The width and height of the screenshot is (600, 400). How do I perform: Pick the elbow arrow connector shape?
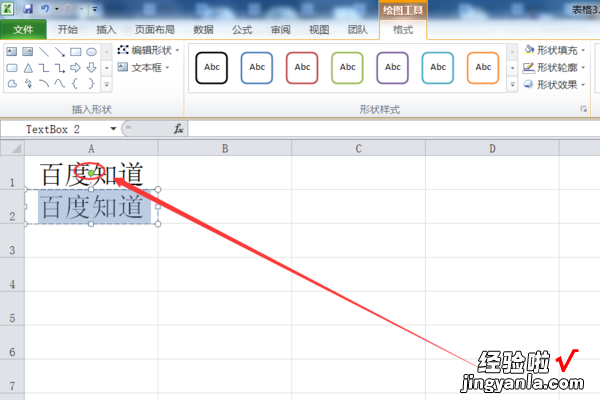pyautogui.click(x=60, y=68)
